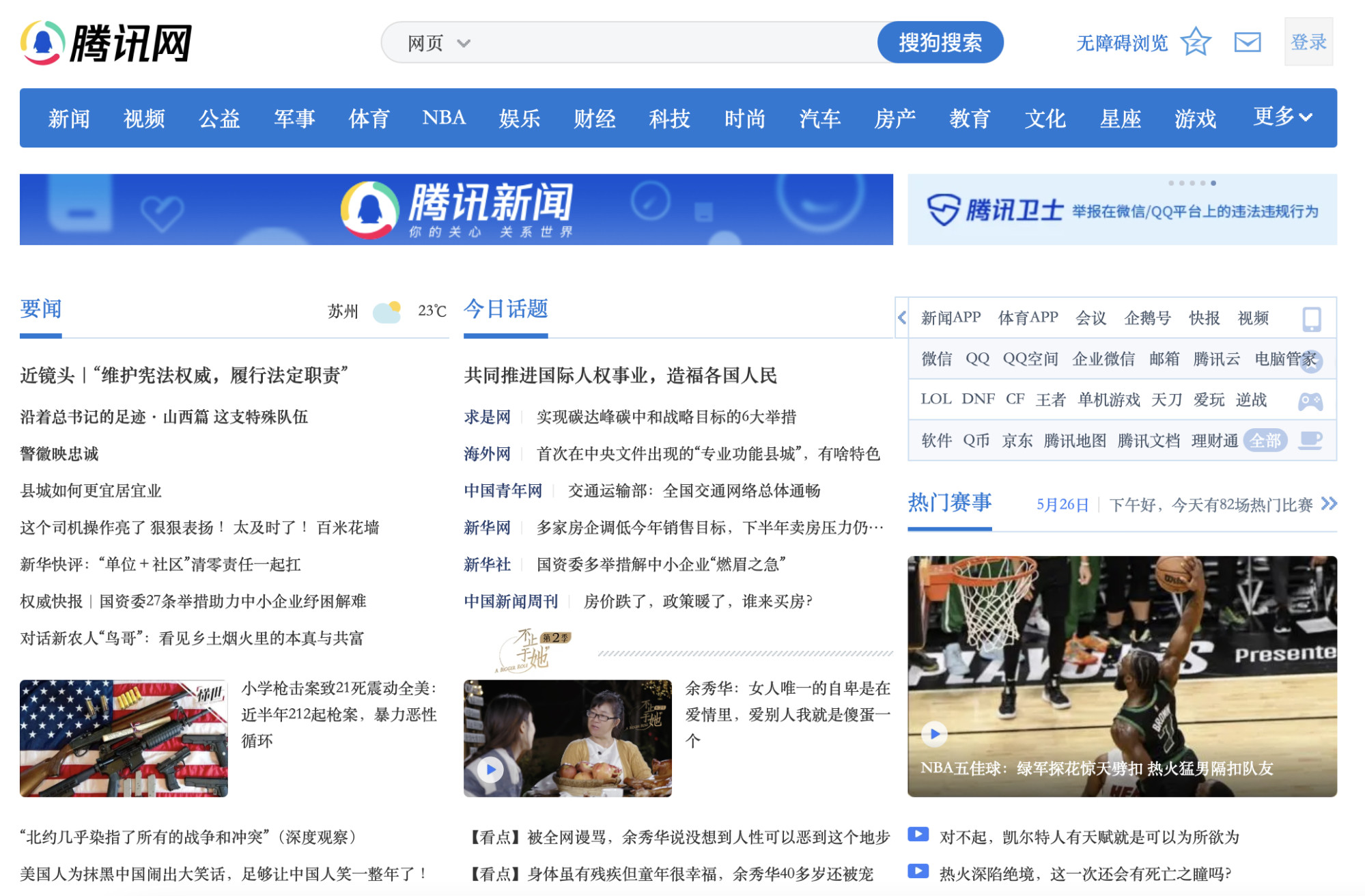Open 理财通 quick link
The image size is (1365, 896).
(1214, 440)
